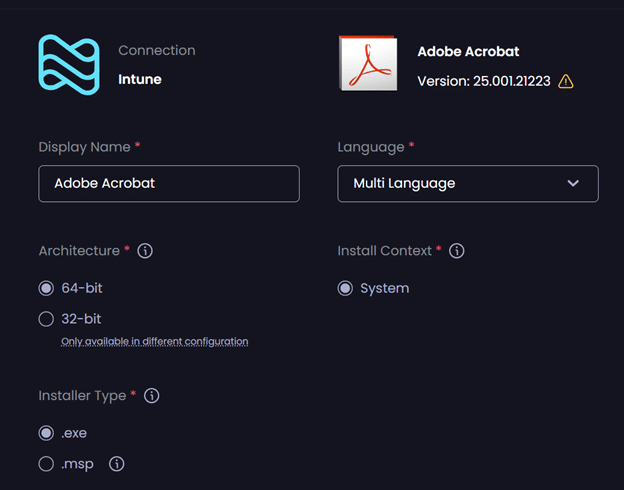Show info tooltip for Installer Type

[x=152, y=396]
